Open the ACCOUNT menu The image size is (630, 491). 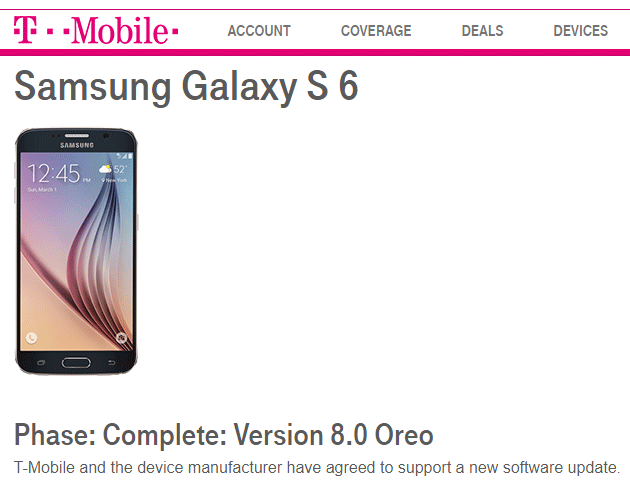coord(259,31)
